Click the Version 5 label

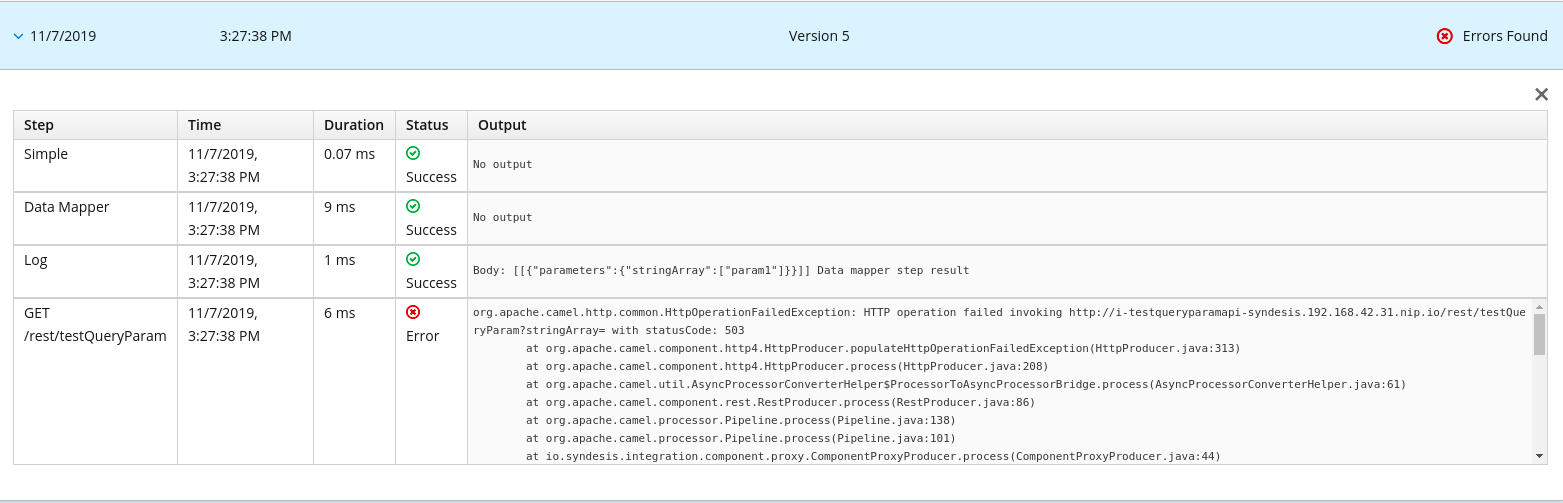point(819,36)
